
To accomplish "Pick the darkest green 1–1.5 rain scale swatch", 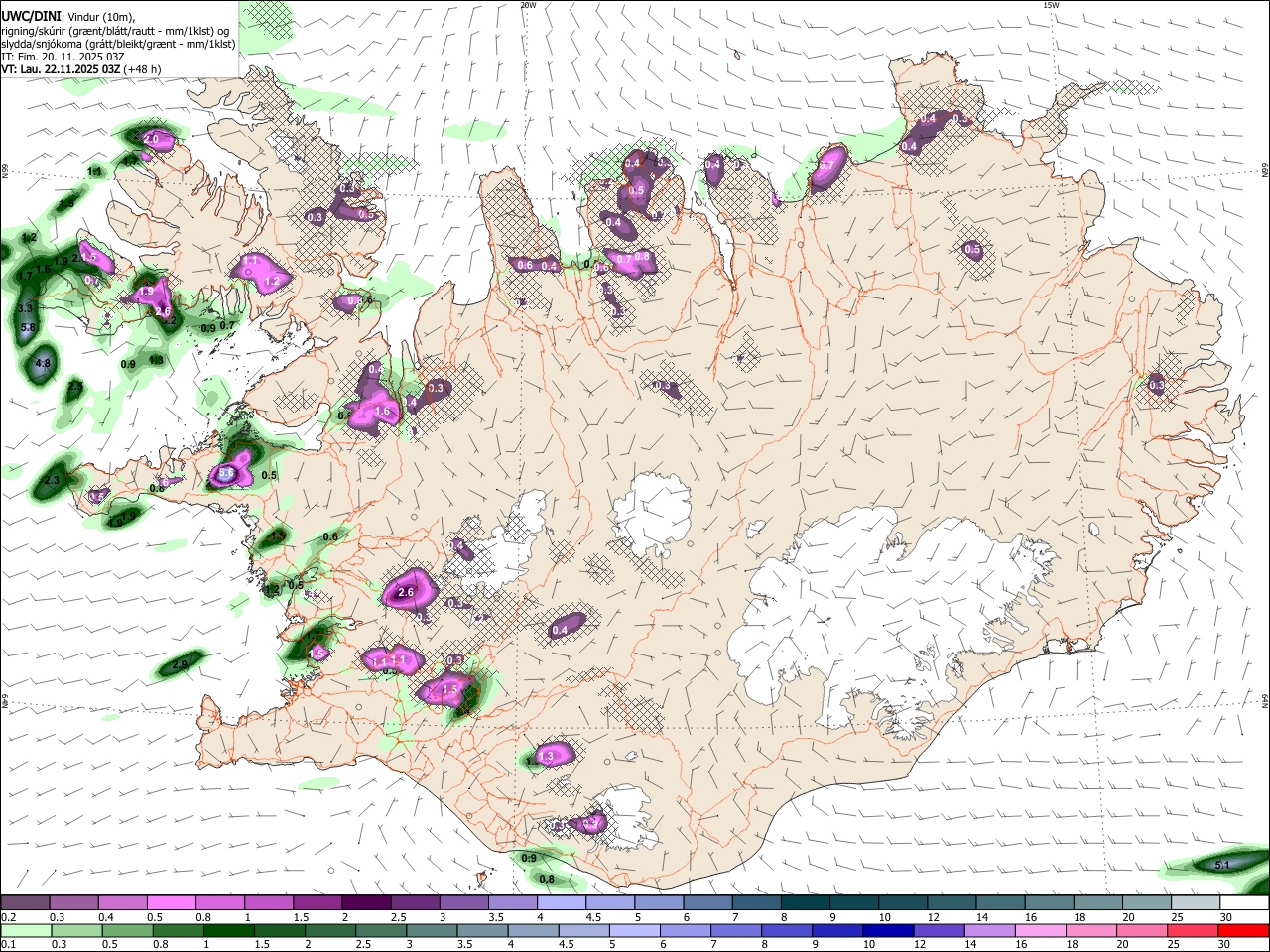I will [x=228, y=930].
